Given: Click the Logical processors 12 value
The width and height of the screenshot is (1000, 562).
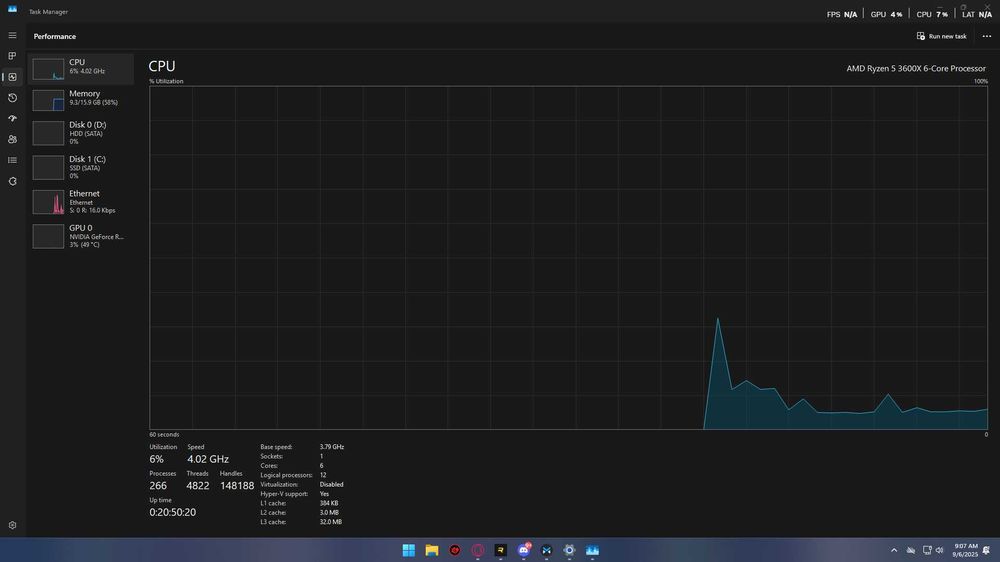Looking at the screenshot, I should click(x=323, y=475).
